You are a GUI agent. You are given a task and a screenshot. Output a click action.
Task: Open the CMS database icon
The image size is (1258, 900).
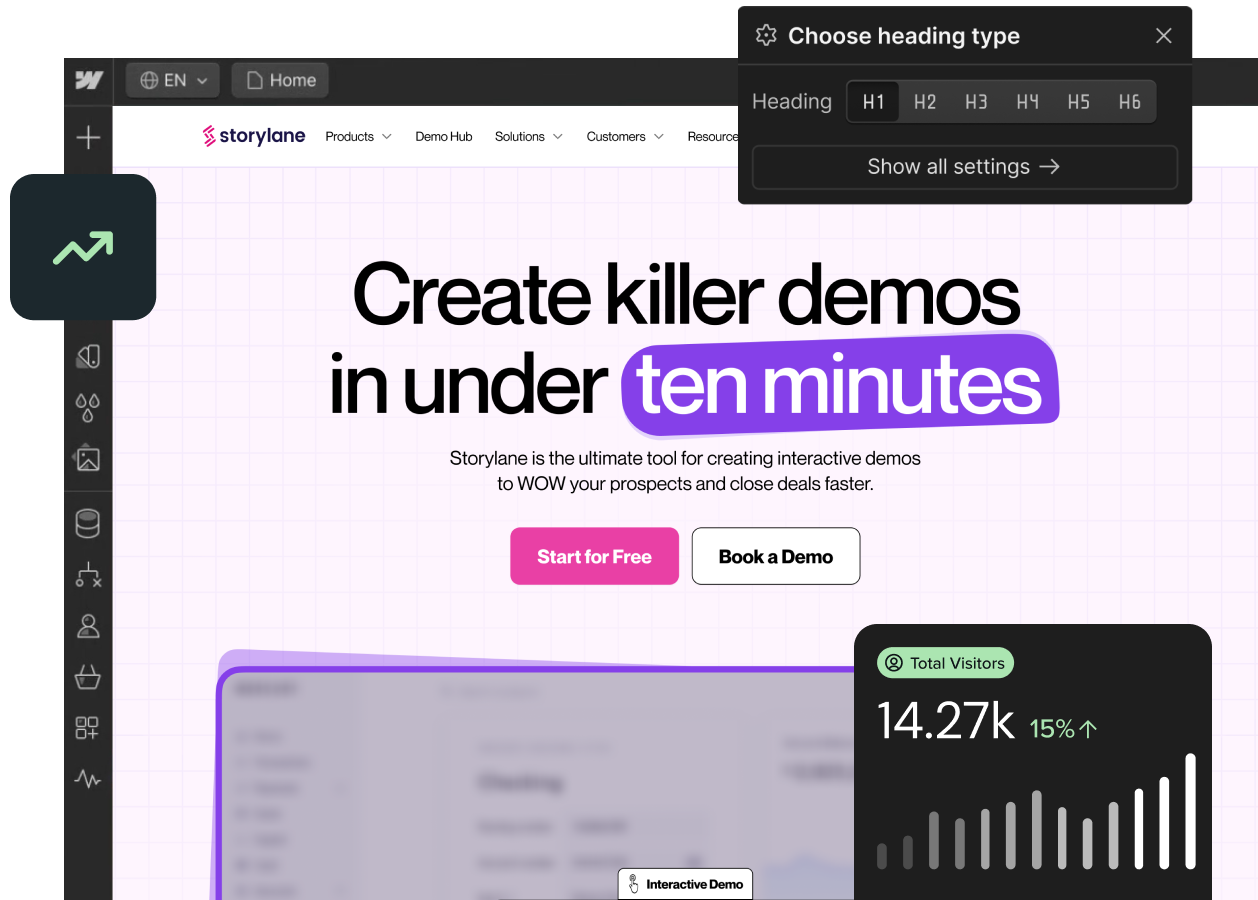click(x=88, y=523)
